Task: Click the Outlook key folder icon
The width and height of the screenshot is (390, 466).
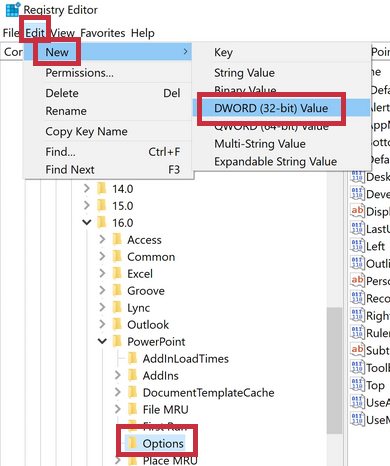Action: [x=117, y=325]
